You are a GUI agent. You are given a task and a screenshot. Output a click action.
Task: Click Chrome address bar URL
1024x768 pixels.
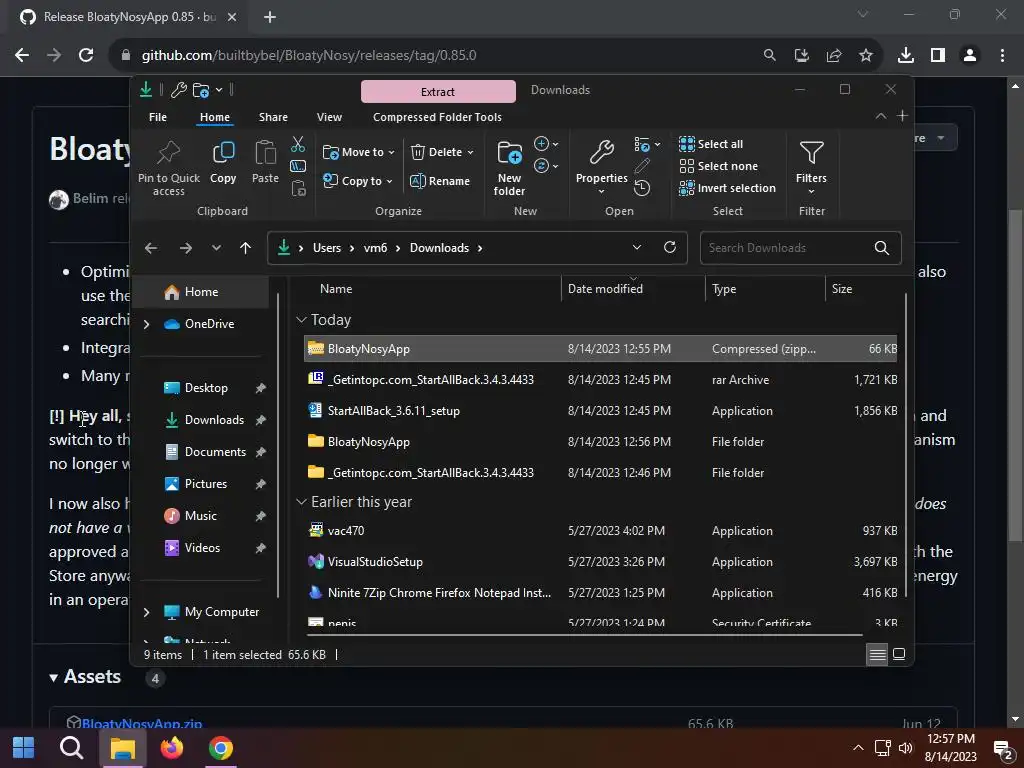pyautogui.click(x=309, y=55)
